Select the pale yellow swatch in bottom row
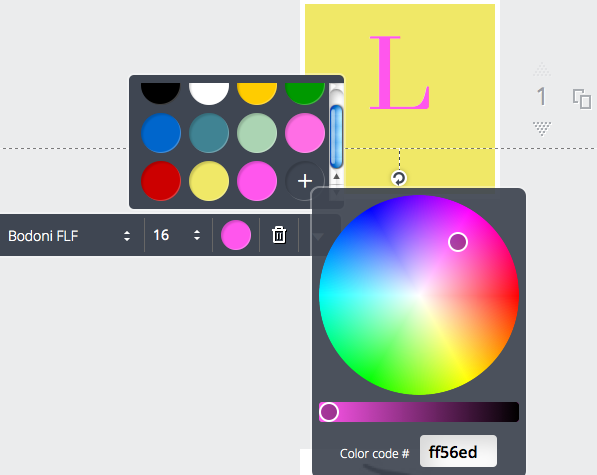 pyautogui.click(x=209, y=181)
